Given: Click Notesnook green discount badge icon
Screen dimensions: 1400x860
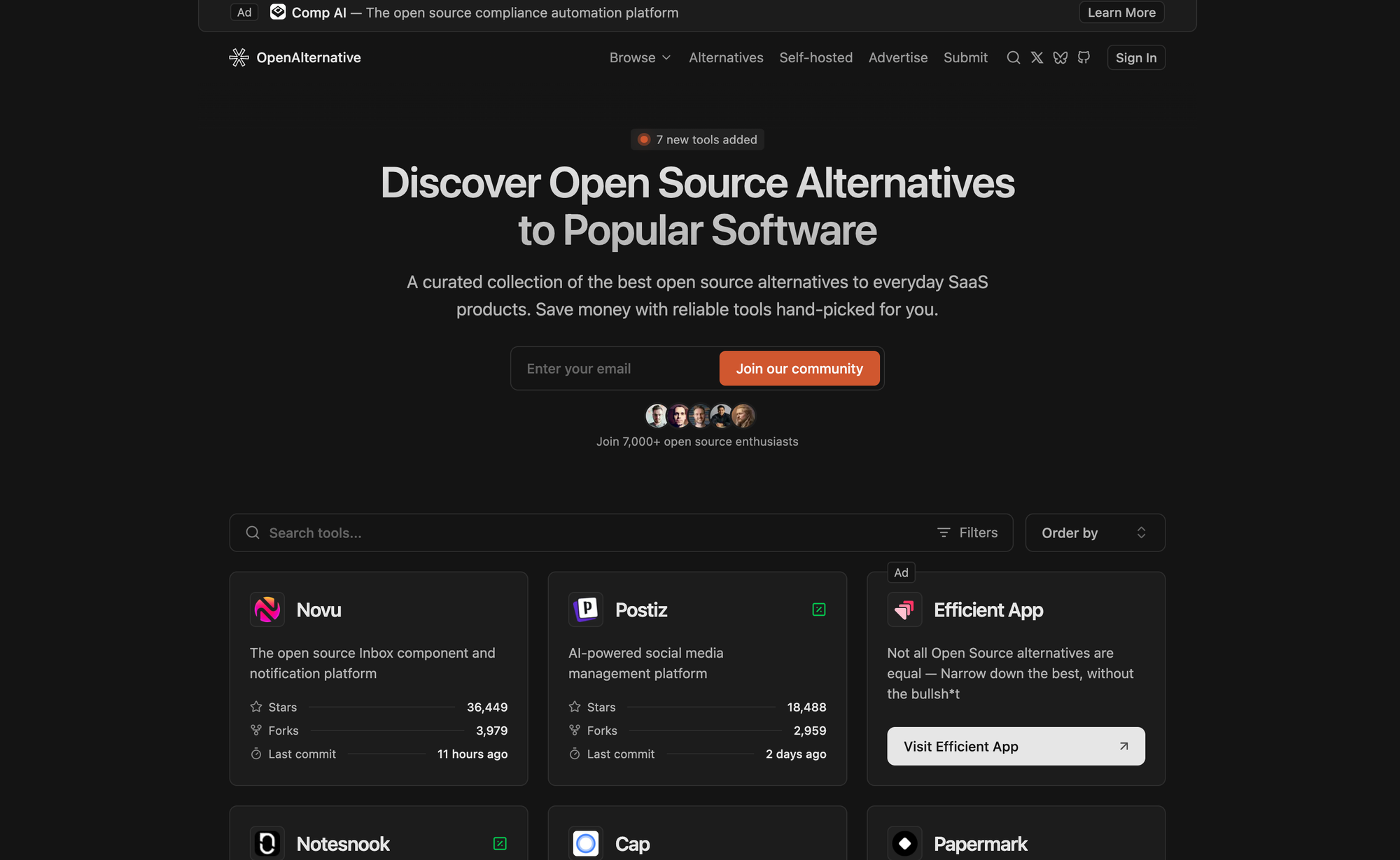Looking at the screenshot, I should (x=500, y=843).
